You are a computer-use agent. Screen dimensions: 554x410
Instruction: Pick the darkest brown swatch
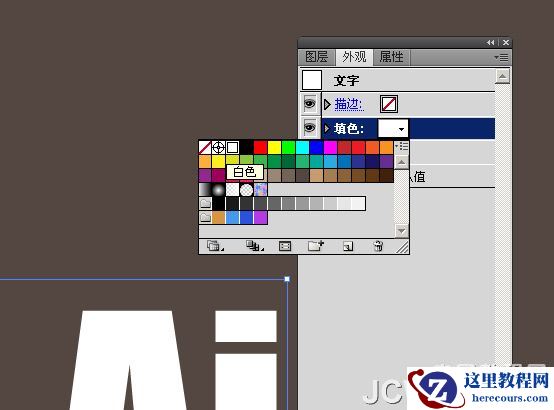pyautogui.click(x=387, y=176)
